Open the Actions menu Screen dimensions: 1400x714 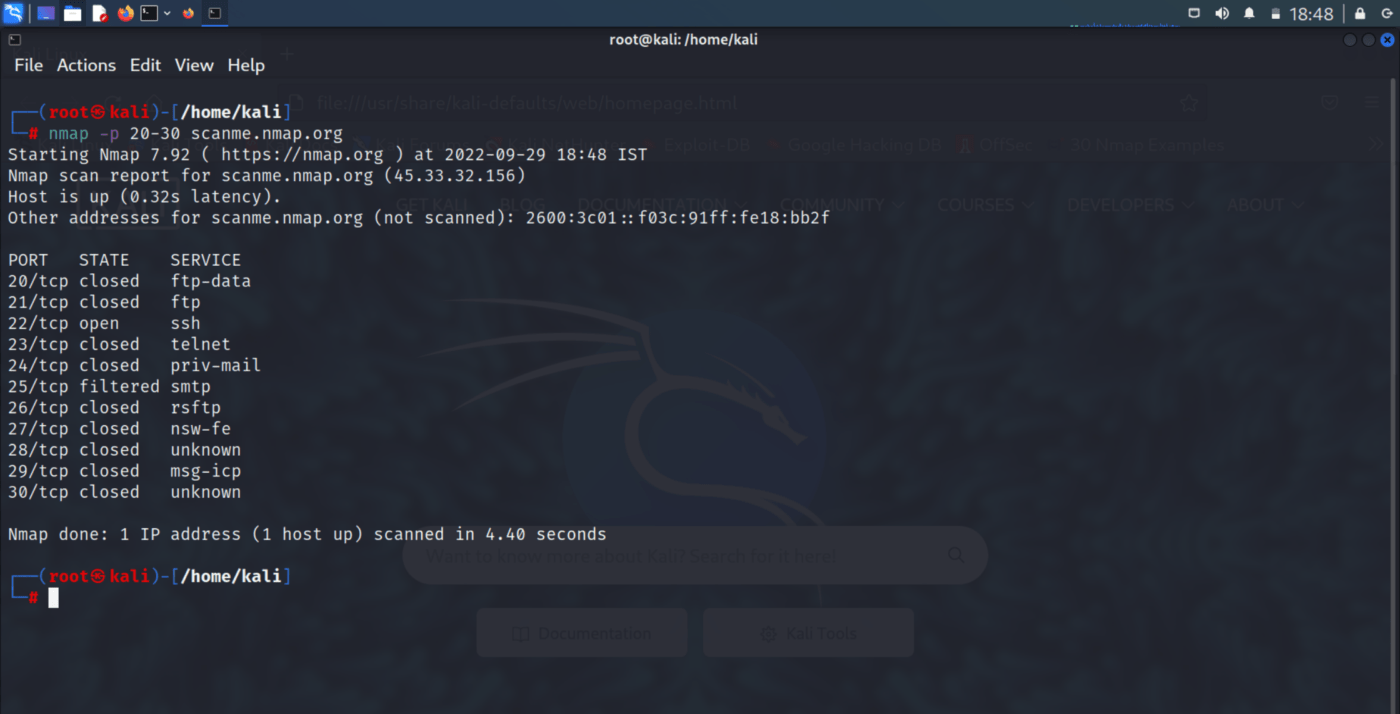coord(85,65)
